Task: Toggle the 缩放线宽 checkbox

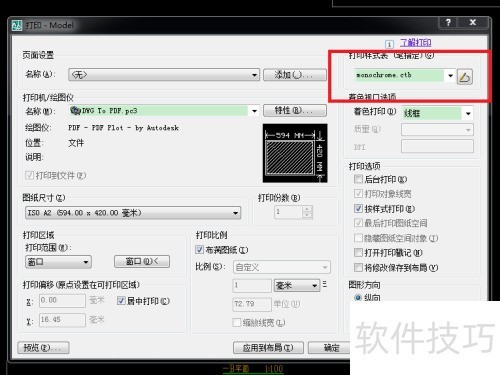Action: (237, 322)
